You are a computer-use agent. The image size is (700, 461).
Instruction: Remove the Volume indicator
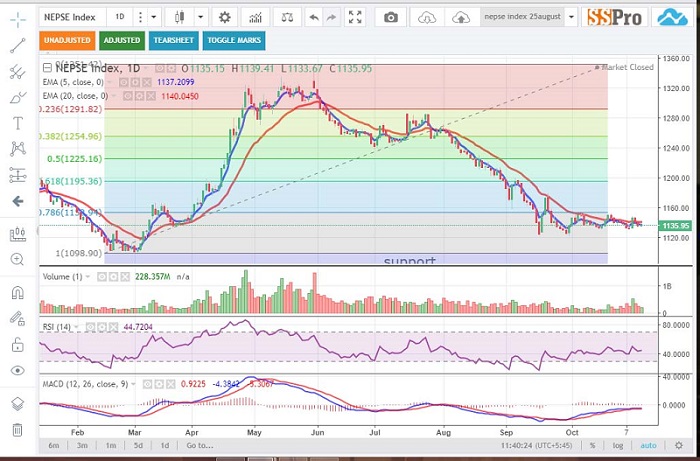(125, 277)
